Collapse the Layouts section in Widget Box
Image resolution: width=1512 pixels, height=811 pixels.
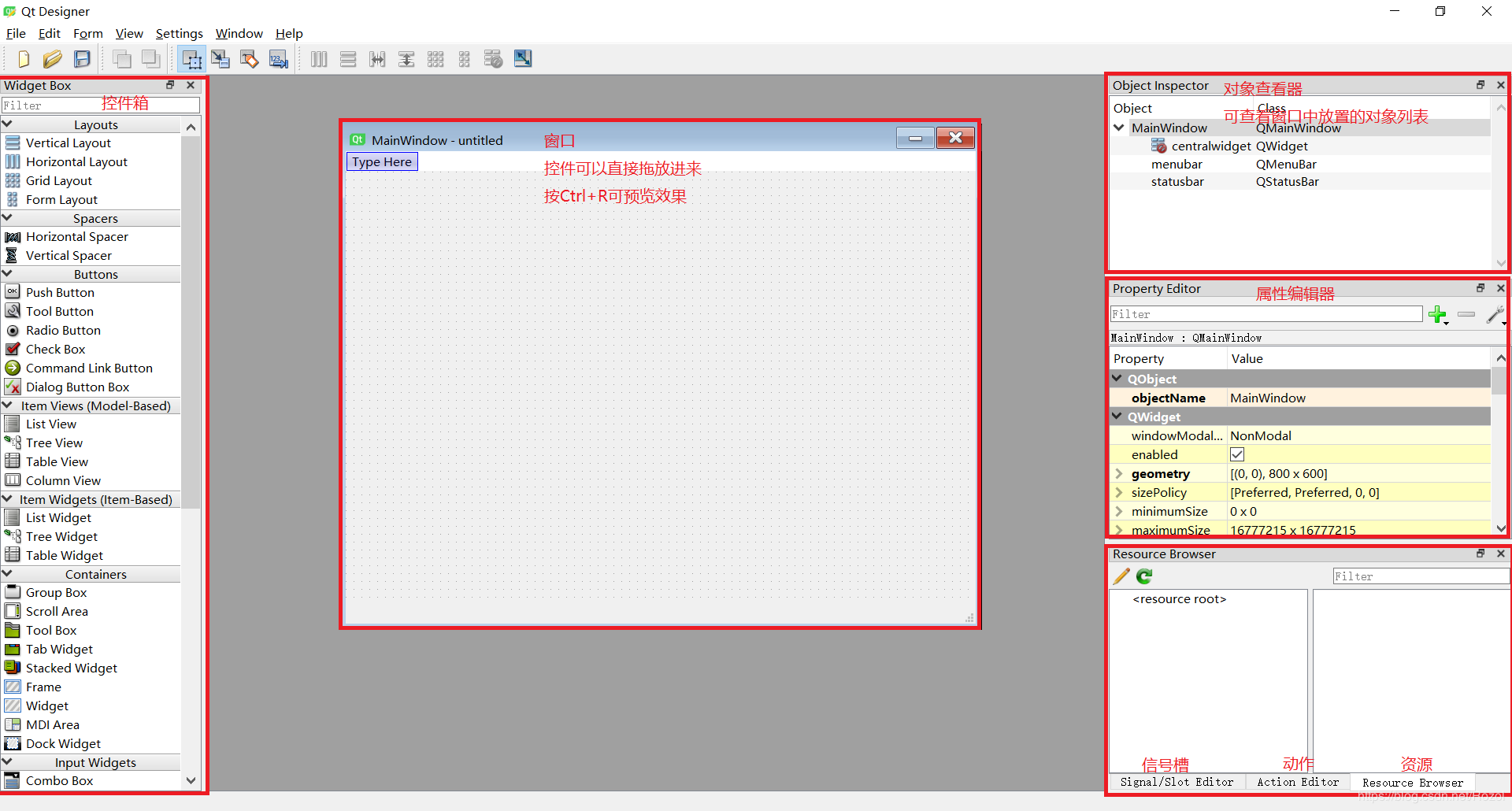pyautogui.click(x=7, y=124)
